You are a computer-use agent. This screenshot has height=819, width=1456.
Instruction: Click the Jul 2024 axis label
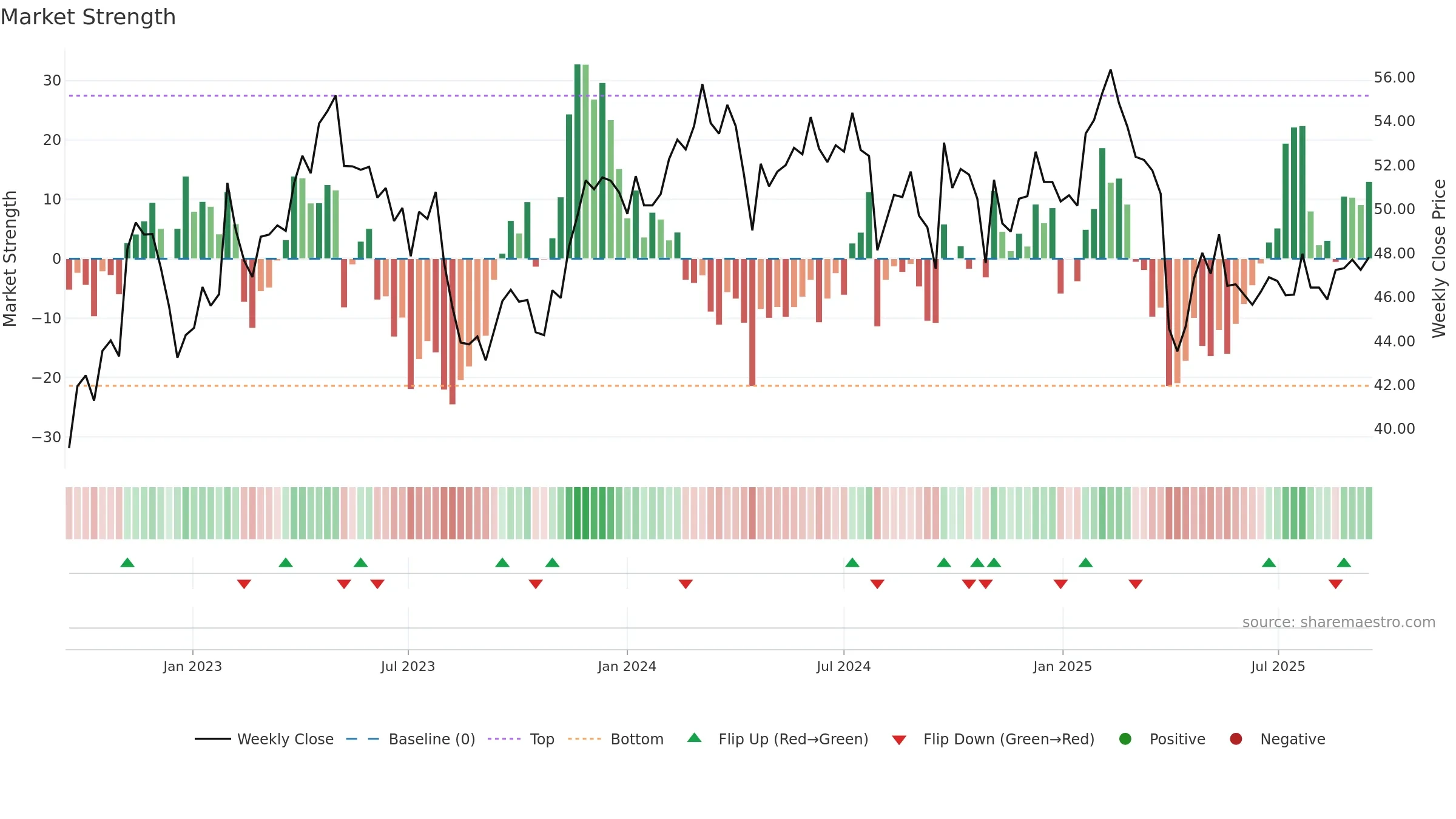[x=843, y=667]
